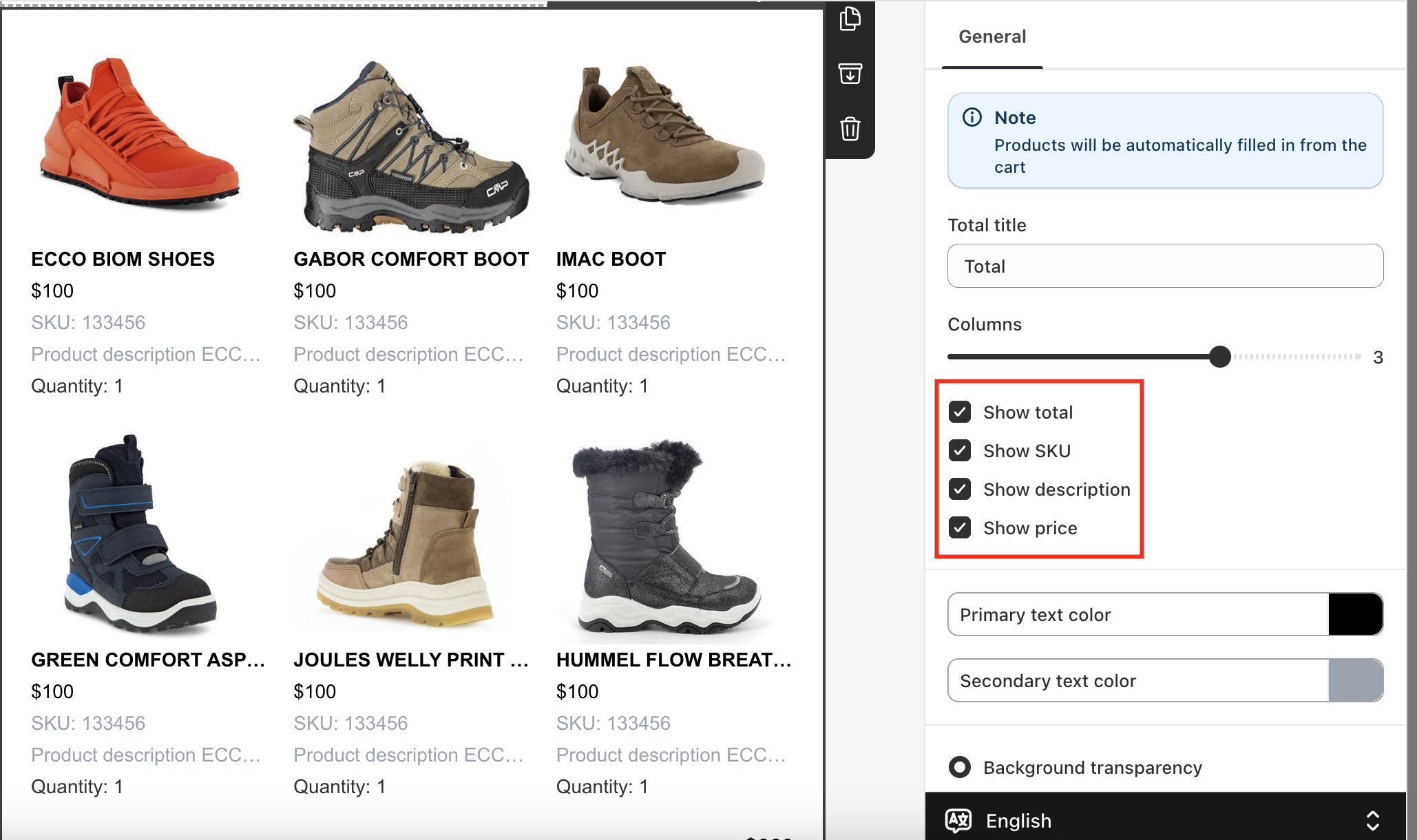1417x840 pixels.
Task: Select the orange Ecco Biom shoe image
Action: point(140,134)
